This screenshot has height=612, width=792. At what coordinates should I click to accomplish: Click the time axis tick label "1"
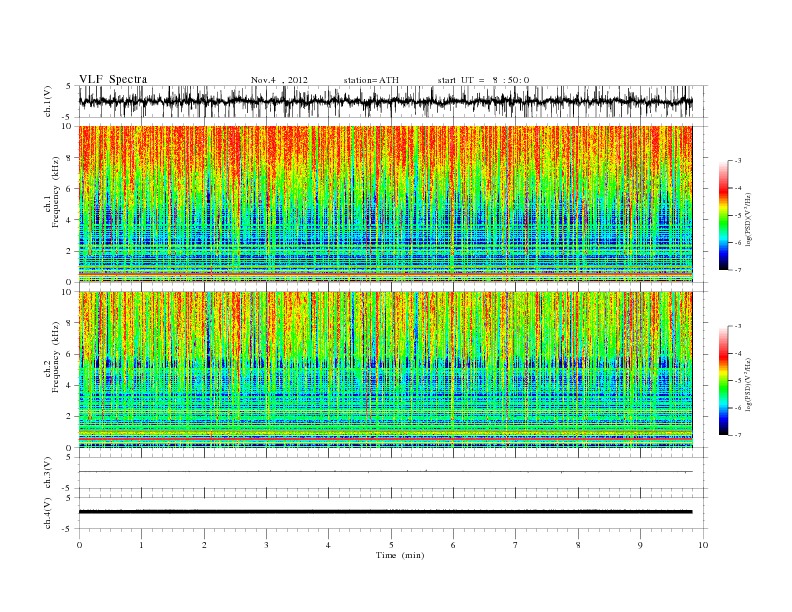click(141, 545)
